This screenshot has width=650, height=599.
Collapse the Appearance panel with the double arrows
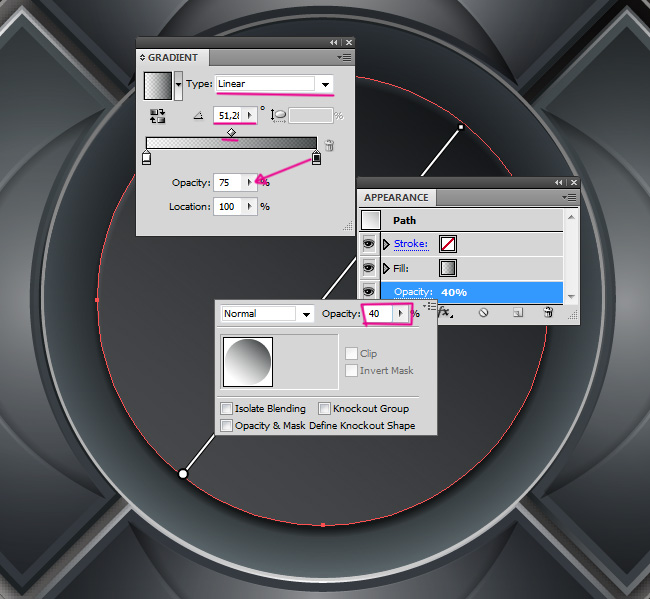(559, 182)
